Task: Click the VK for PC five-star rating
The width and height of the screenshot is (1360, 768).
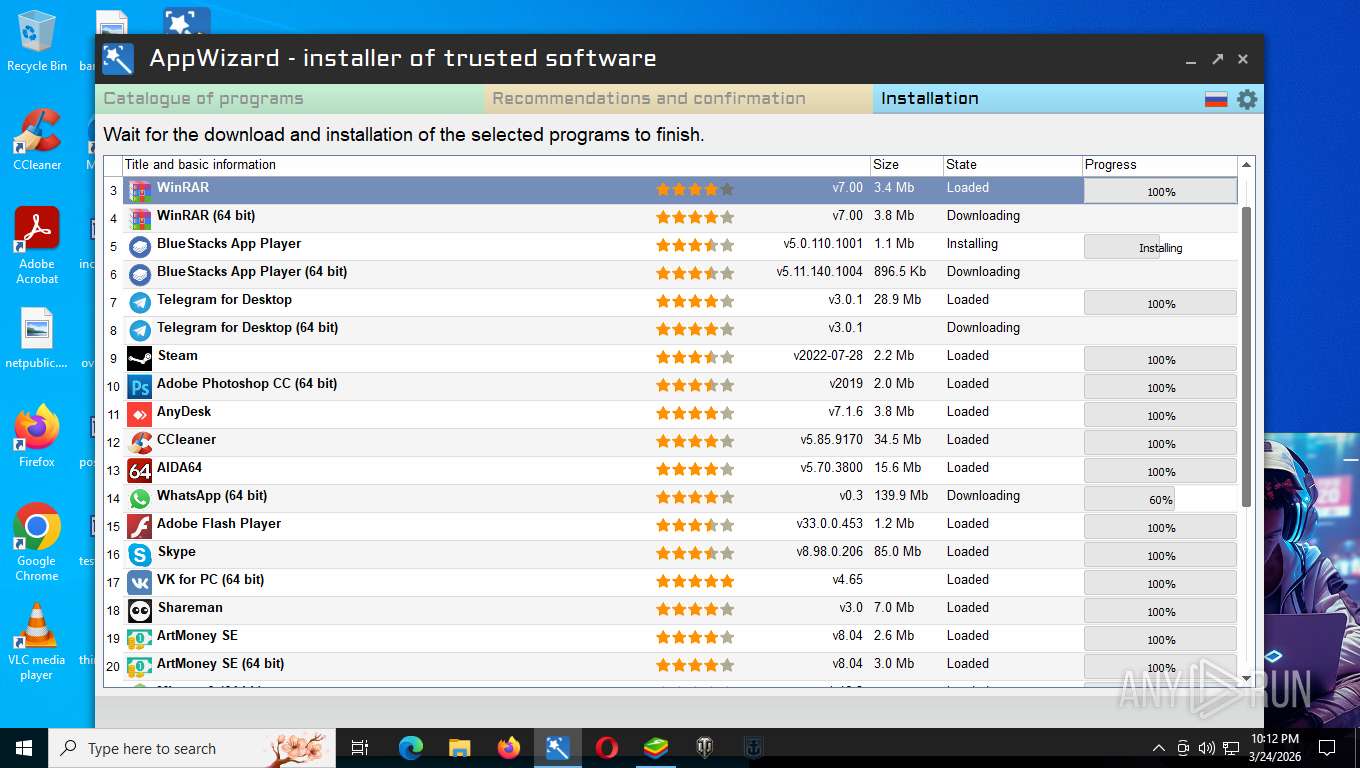Action: click(x=695, y=581)
